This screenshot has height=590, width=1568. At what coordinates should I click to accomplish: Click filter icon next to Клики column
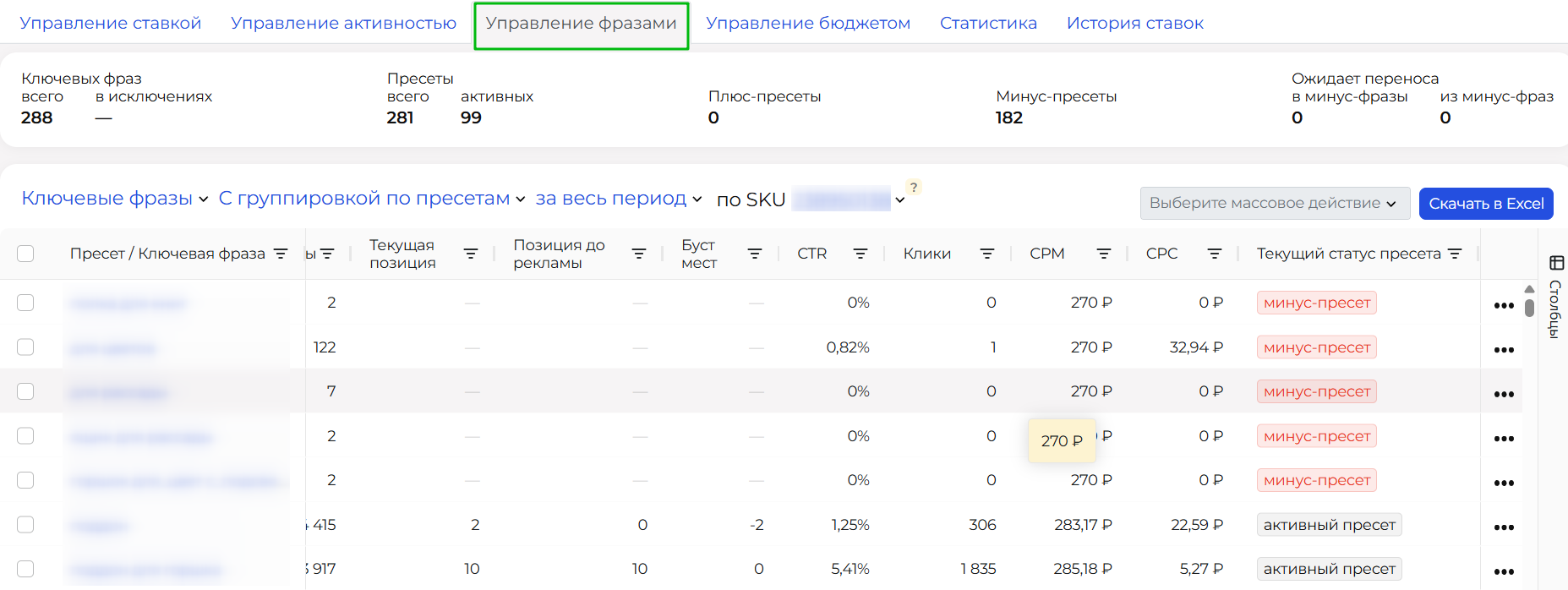click(x=986, y=254)
